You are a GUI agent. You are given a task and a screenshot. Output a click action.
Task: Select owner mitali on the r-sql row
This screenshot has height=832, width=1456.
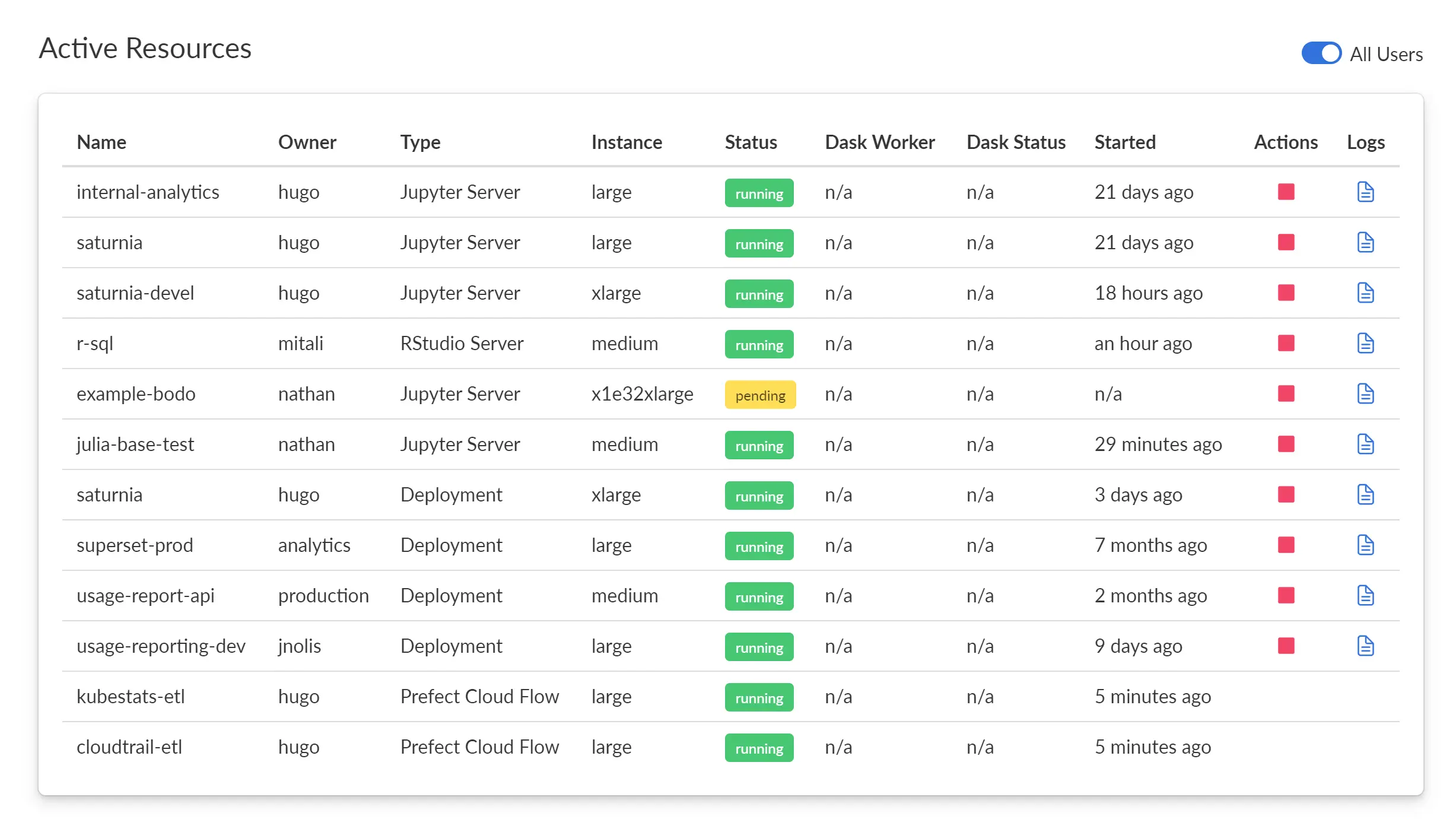click(x=300, y=343)
